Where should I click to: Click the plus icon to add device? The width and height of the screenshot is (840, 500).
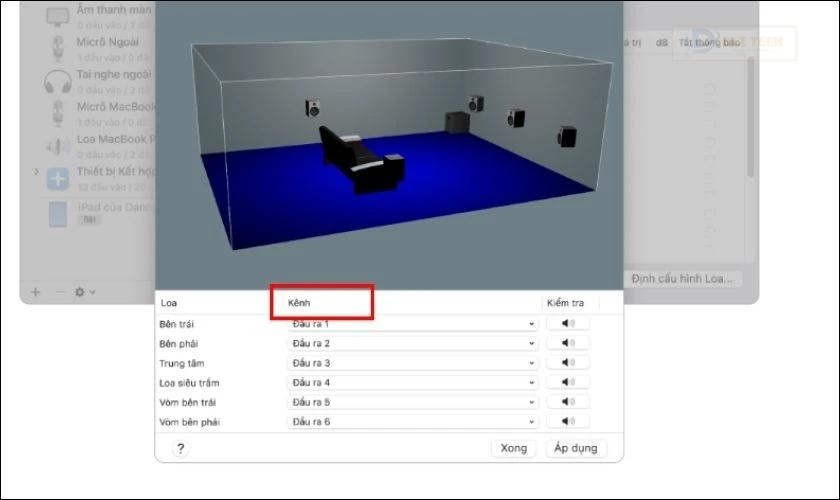(x=36, y=292)
